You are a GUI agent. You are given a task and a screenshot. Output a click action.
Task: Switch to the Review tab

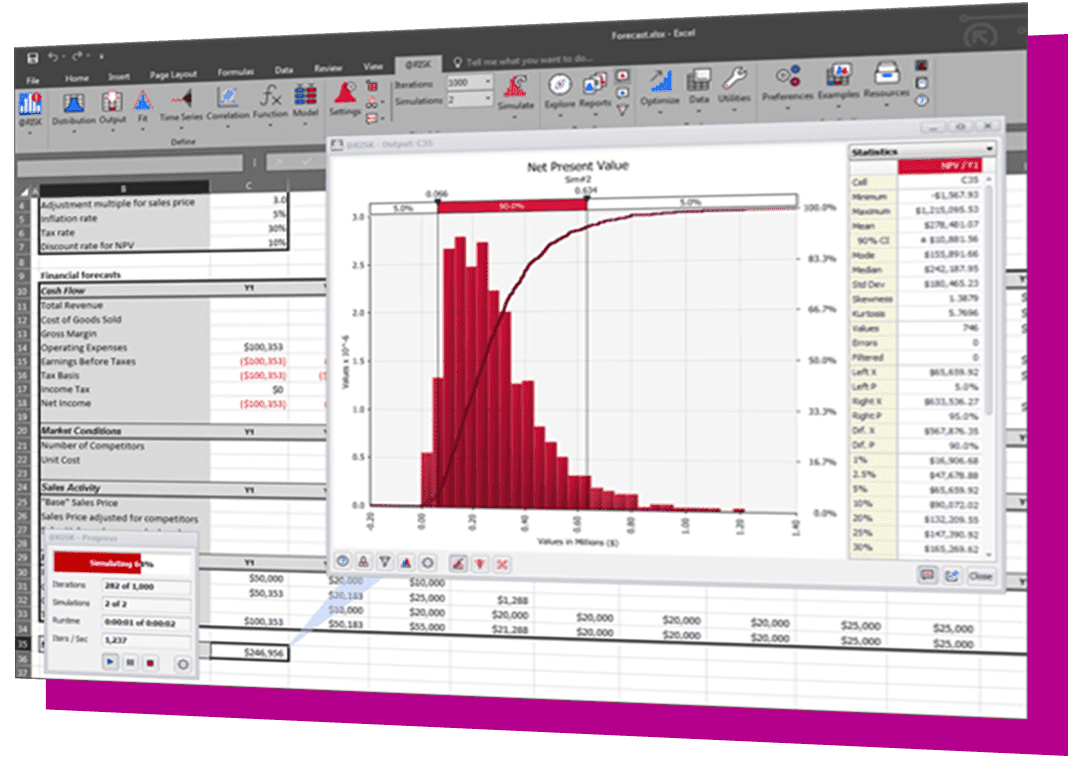point(328,68)
